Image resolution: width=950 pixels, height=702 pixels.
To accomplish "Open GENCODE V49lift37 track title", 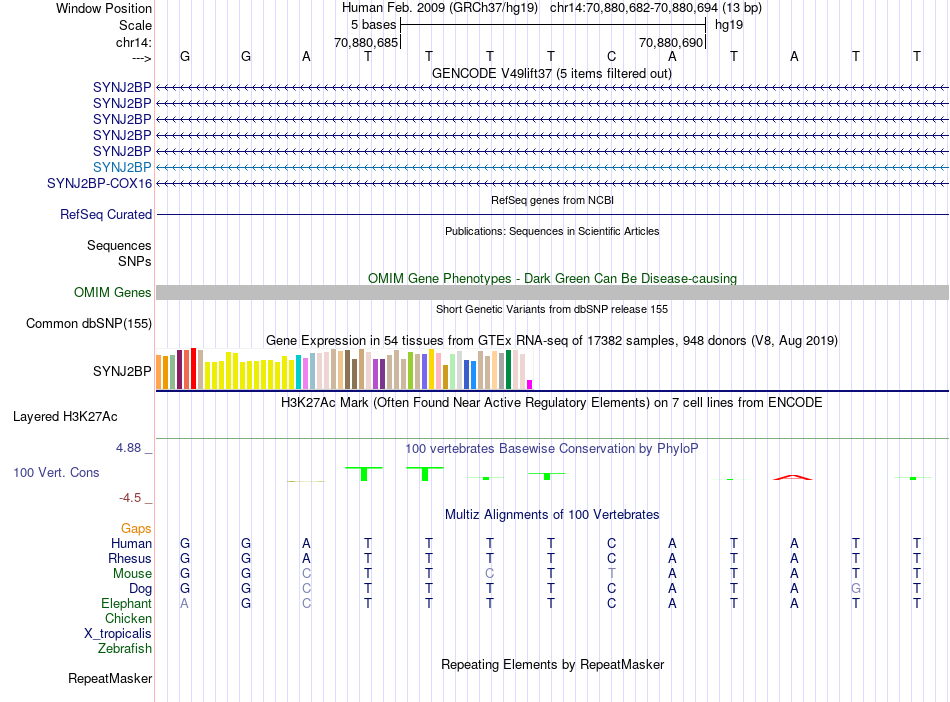I will (x=551, y=73).
